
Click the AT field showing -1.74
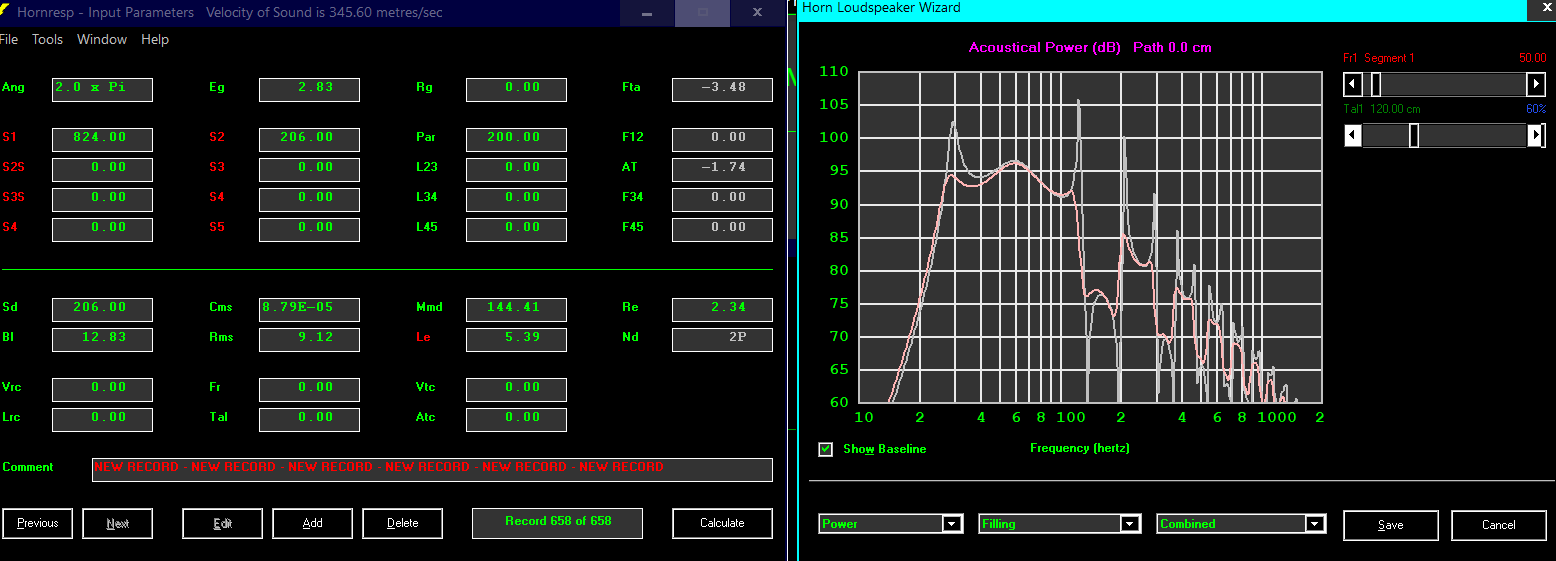tap(723, 169)
